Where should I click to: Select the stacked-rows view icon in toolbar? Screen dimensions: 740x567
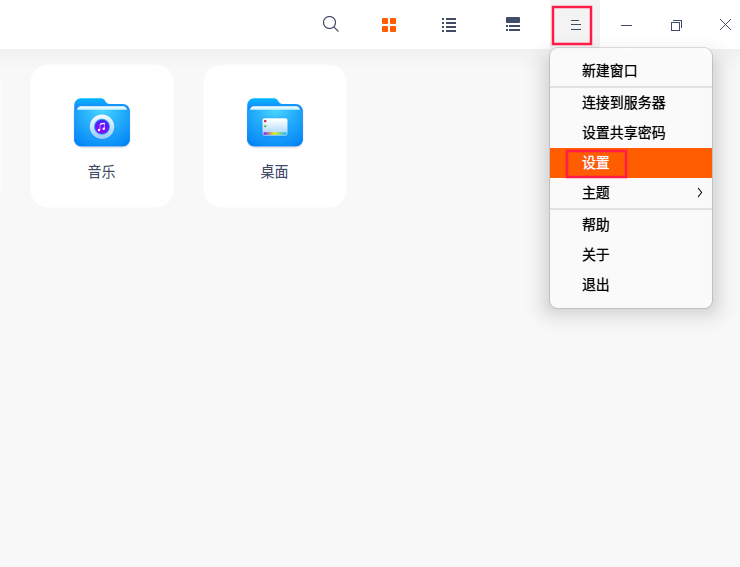coord(513,25)
